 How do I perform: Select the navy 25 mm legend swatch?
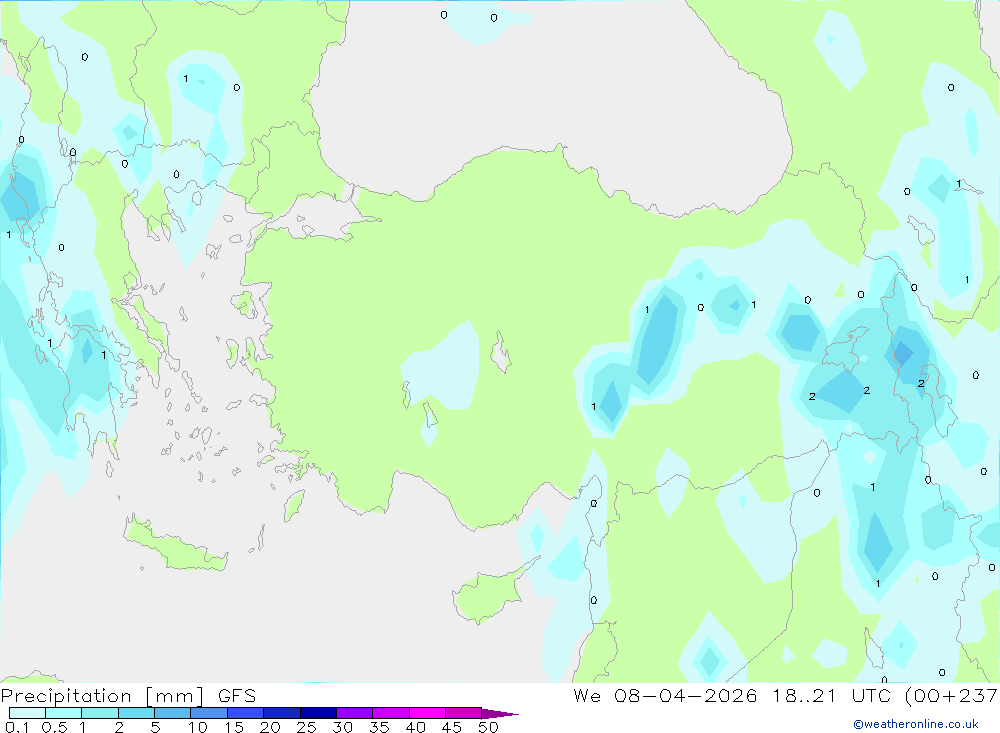click(x=318, y=713)
